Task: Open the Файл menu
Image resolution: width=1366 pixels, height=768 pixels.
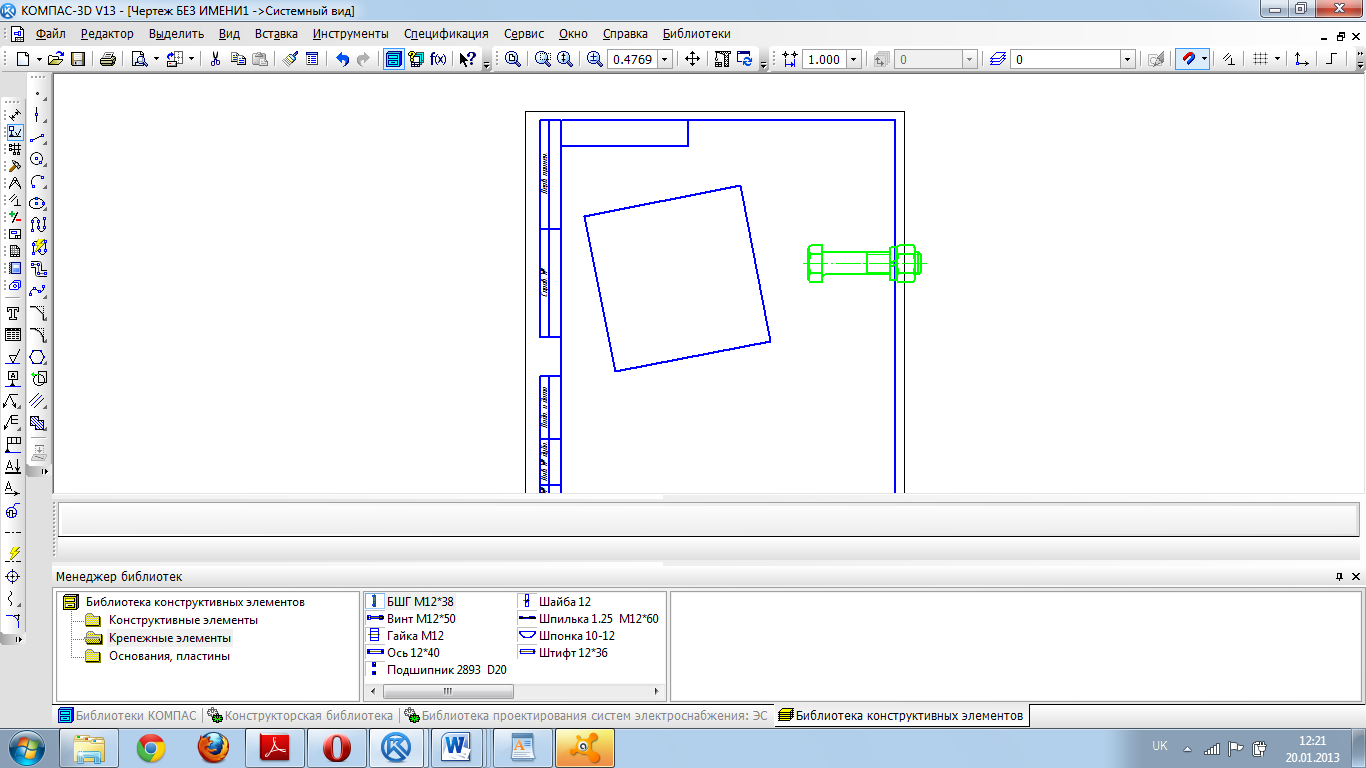Action: pos(50,34)
